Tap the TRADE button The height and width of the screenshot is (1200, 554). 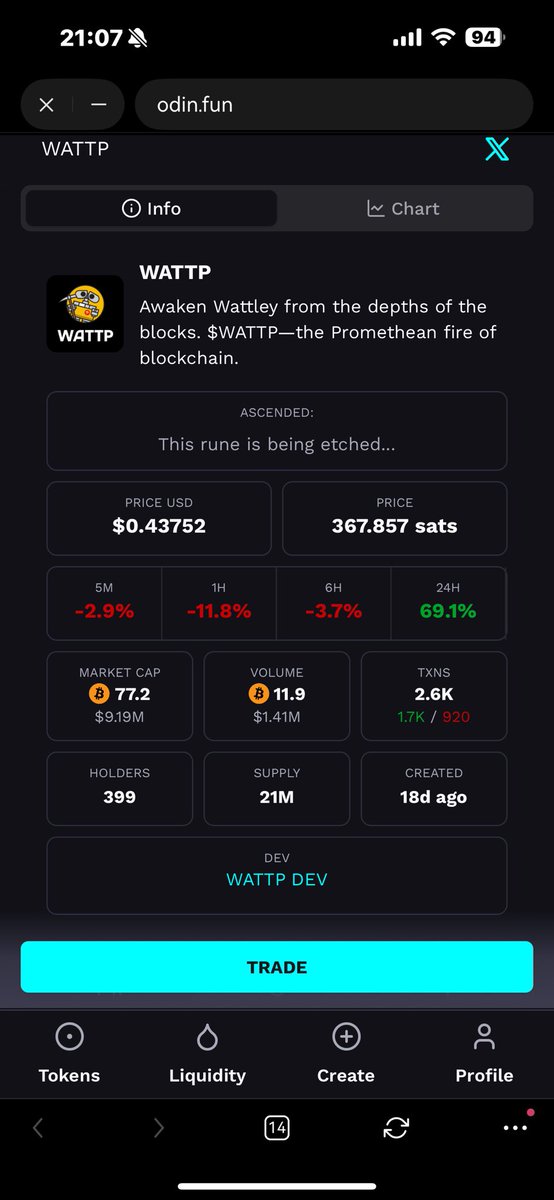pos(277,967)
